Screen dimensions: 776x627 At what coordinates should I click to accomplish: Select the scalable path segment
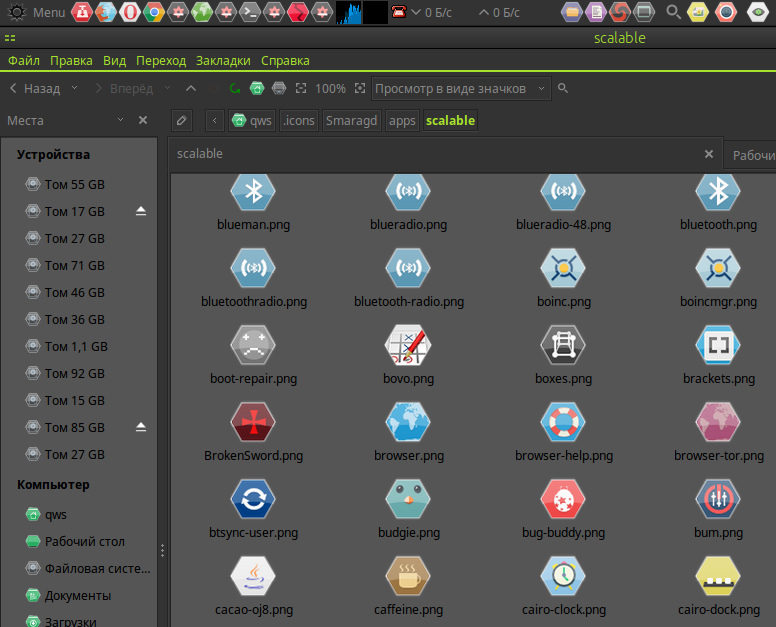coord(450,120)
